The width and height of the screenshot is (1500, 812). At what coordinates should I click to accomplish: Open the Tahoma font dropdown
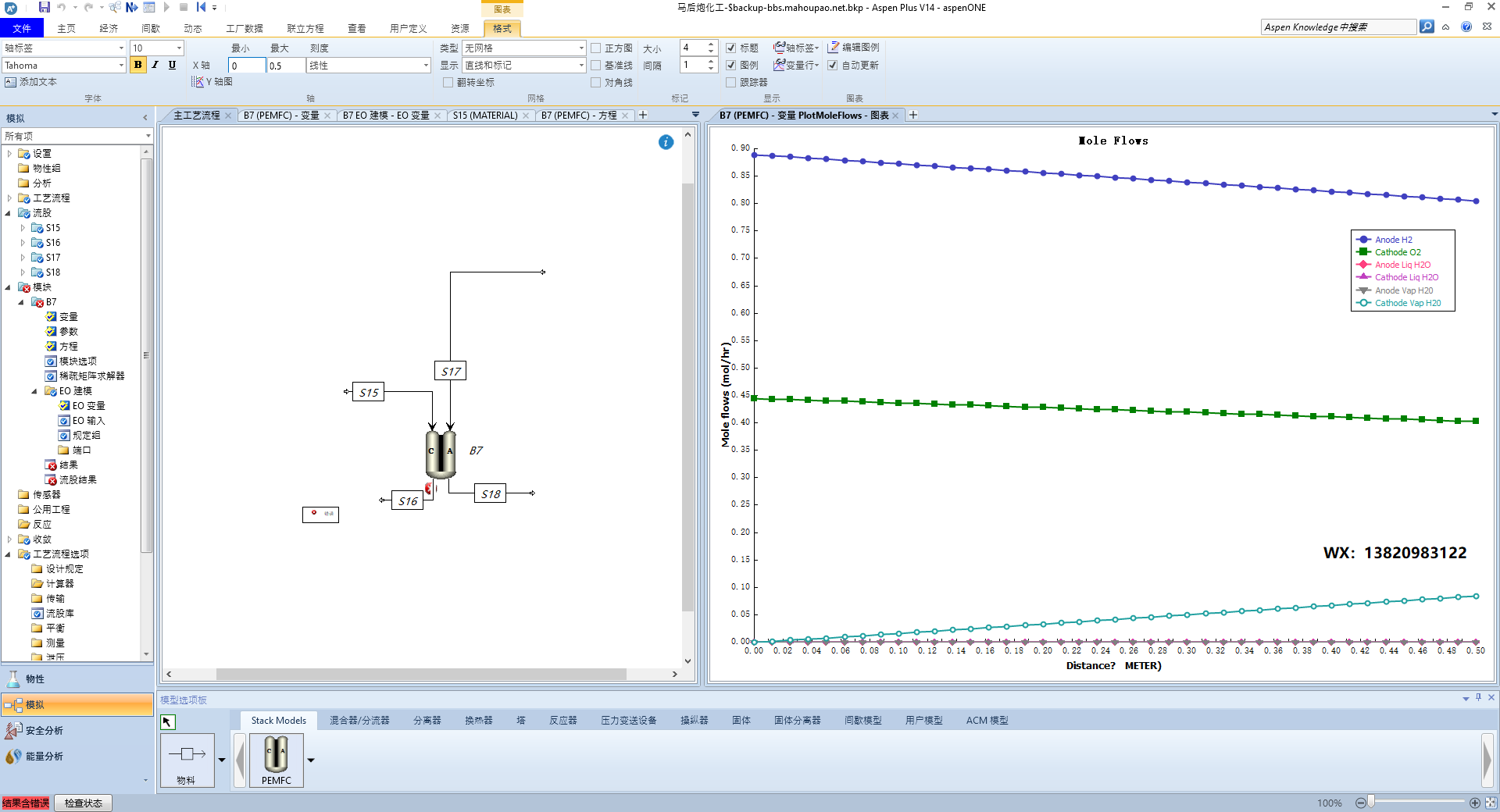click(121, 66)
